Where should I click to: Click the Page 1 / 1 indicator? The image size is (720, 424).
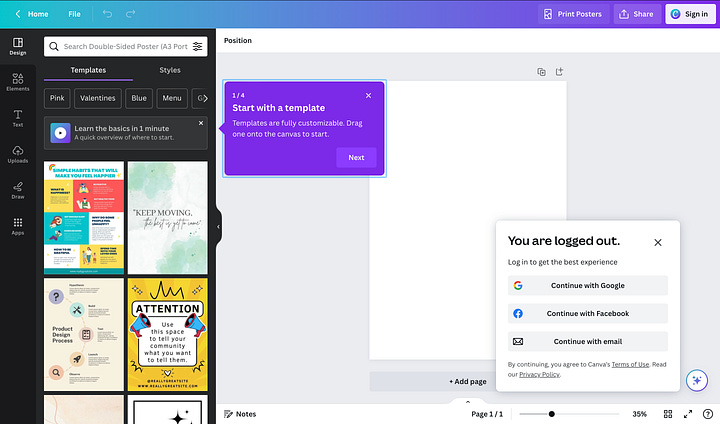click(487, 414)
